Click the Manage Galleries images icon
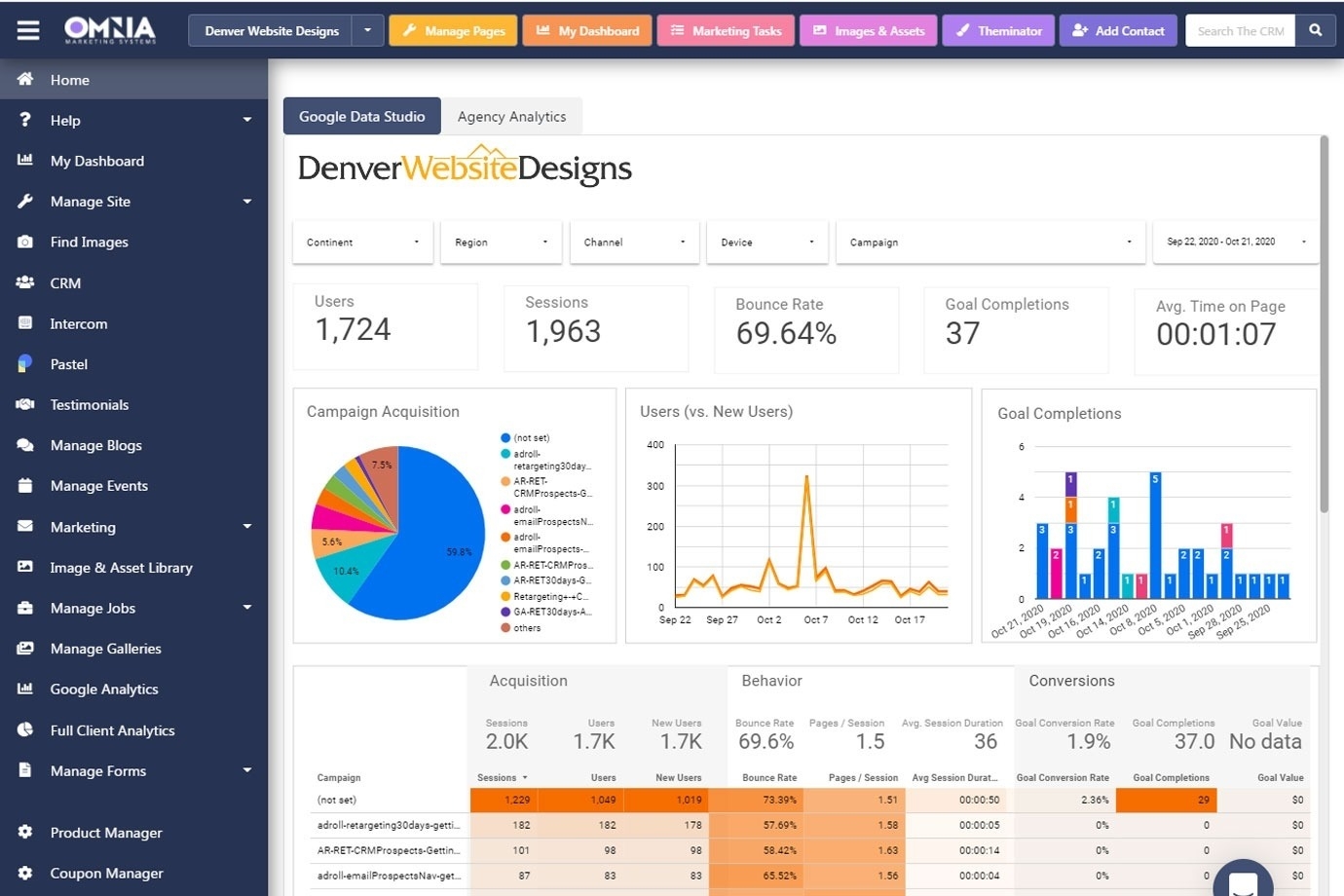This screenshot has width=1344, height=896. coord(25,648)
